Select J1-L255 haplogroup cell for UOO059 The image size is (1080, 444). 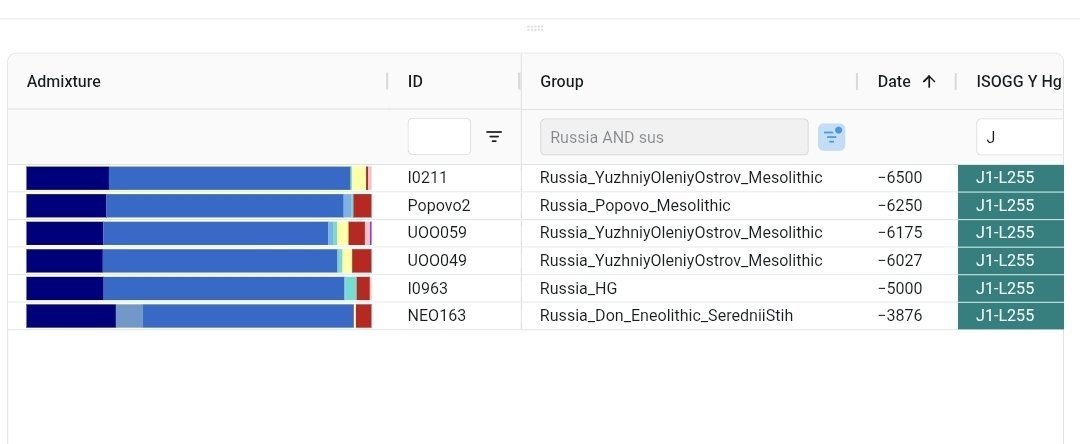tap(1010, 233)
